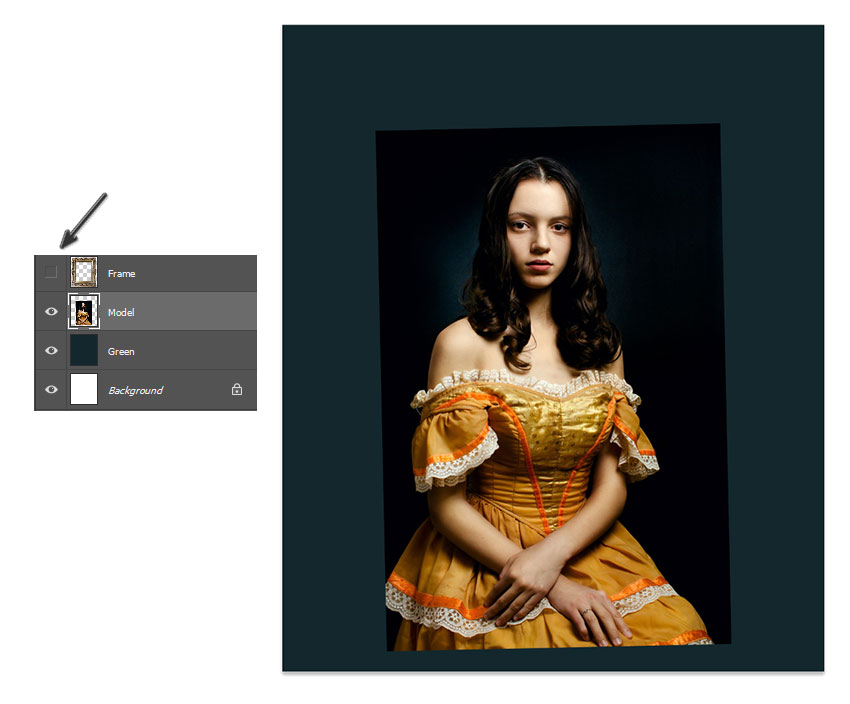This screenshot has height=704, width=850.
Task: Toggle visibility of the Background layer
Action: [x=52, y=390]
